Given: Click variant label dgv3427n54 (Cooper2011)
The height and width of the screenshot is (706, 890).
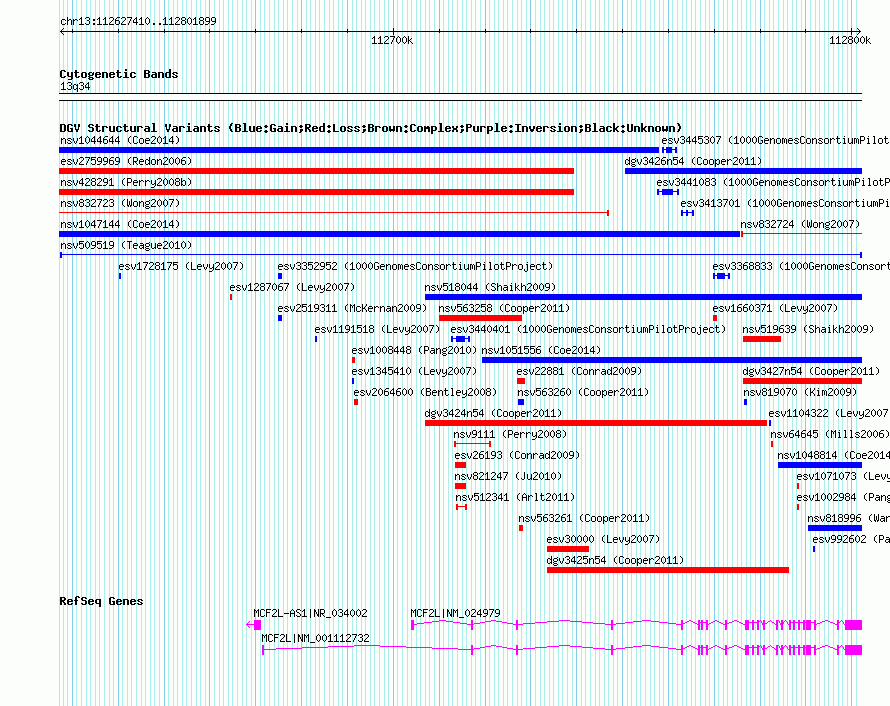Looking at the screenshot, I should coord(811,371).
